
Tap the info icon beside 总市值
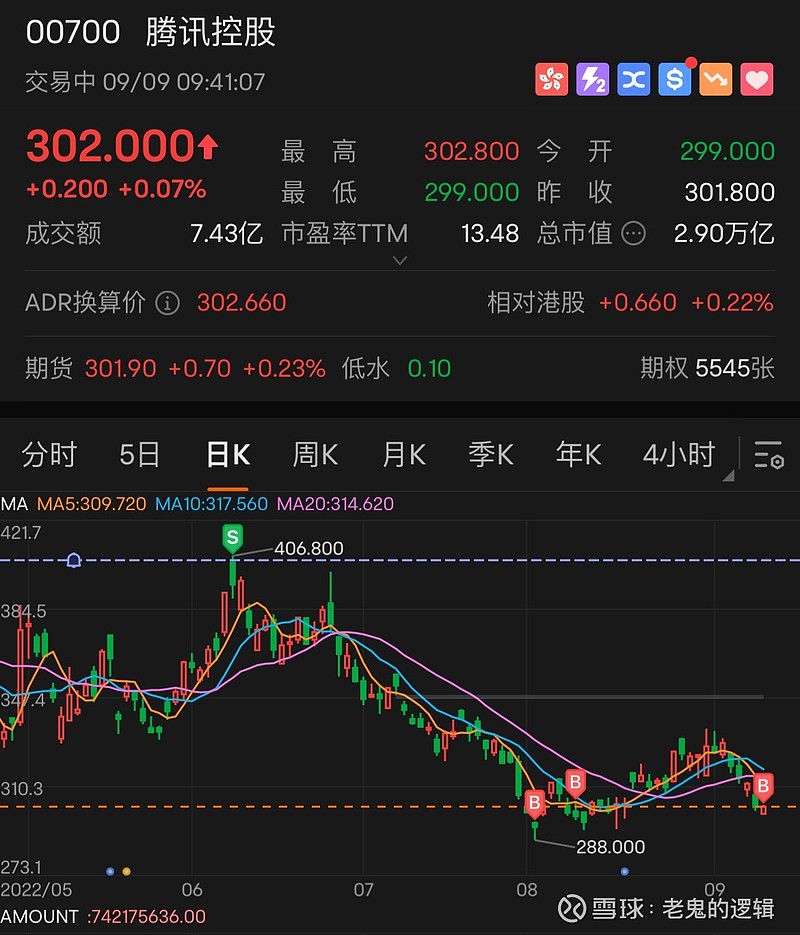coord(634,234)
